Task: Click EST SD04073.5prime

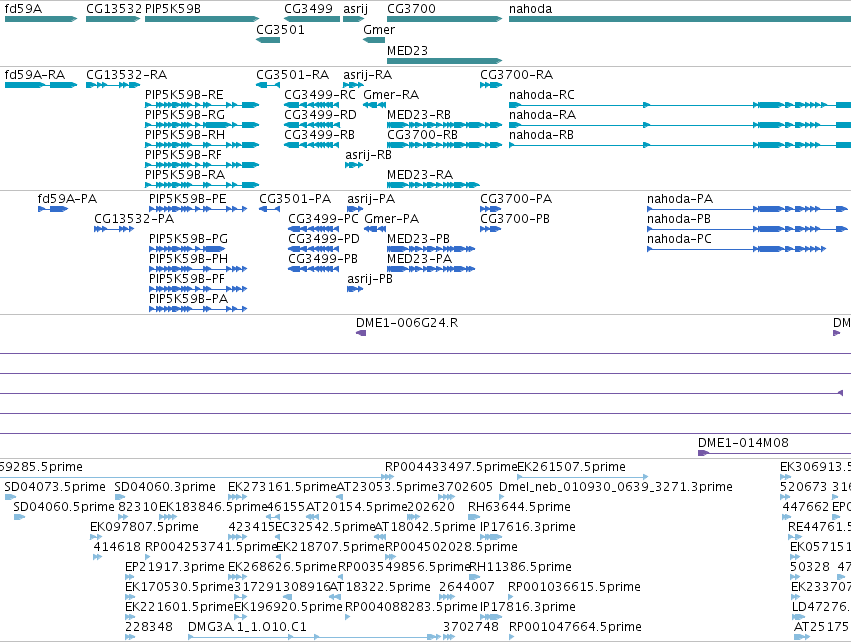Action: (x=55, y=487)
